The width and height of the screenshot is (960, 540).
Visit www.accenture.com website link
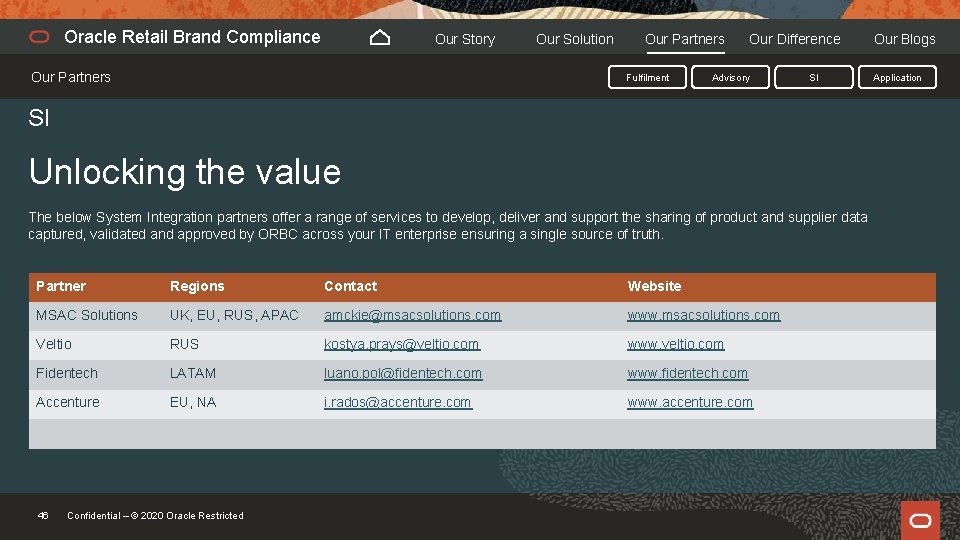click(x=690, y=402)
